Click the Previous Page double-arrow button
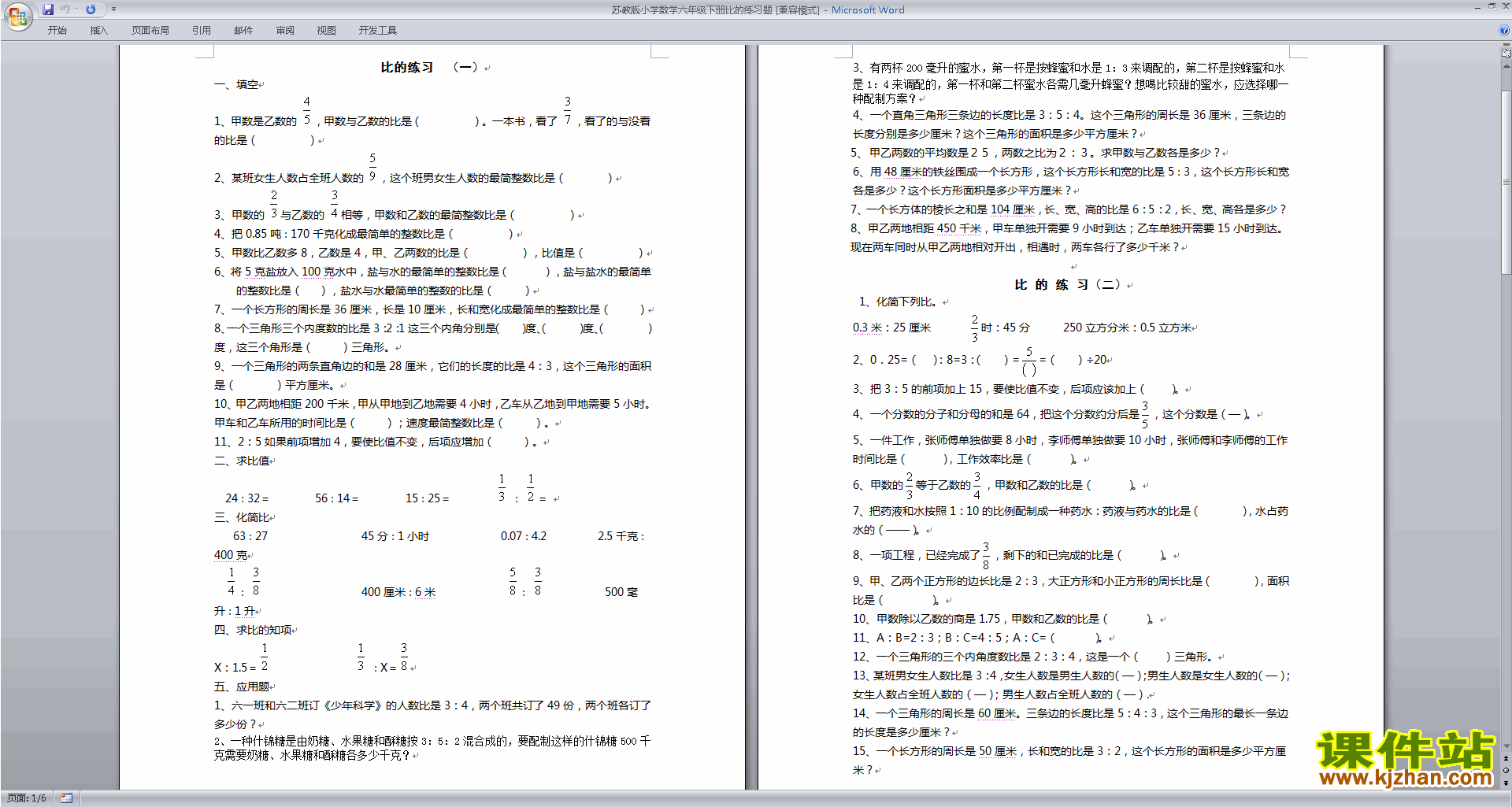1512x807 pixels. 1506,759
